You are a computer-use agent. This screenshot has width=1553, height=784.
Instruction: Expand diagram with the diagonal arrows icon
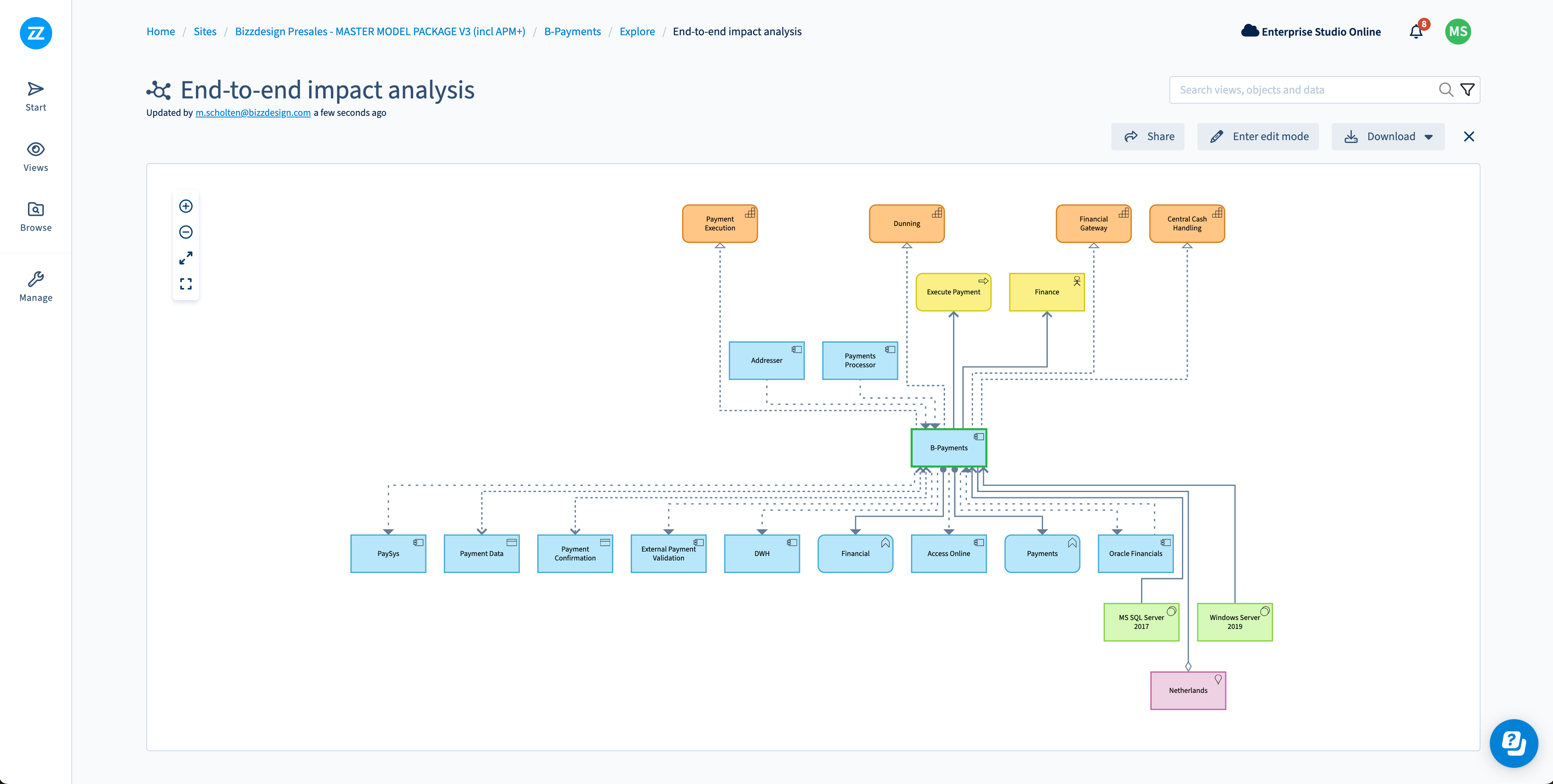[x=186, y=258]
